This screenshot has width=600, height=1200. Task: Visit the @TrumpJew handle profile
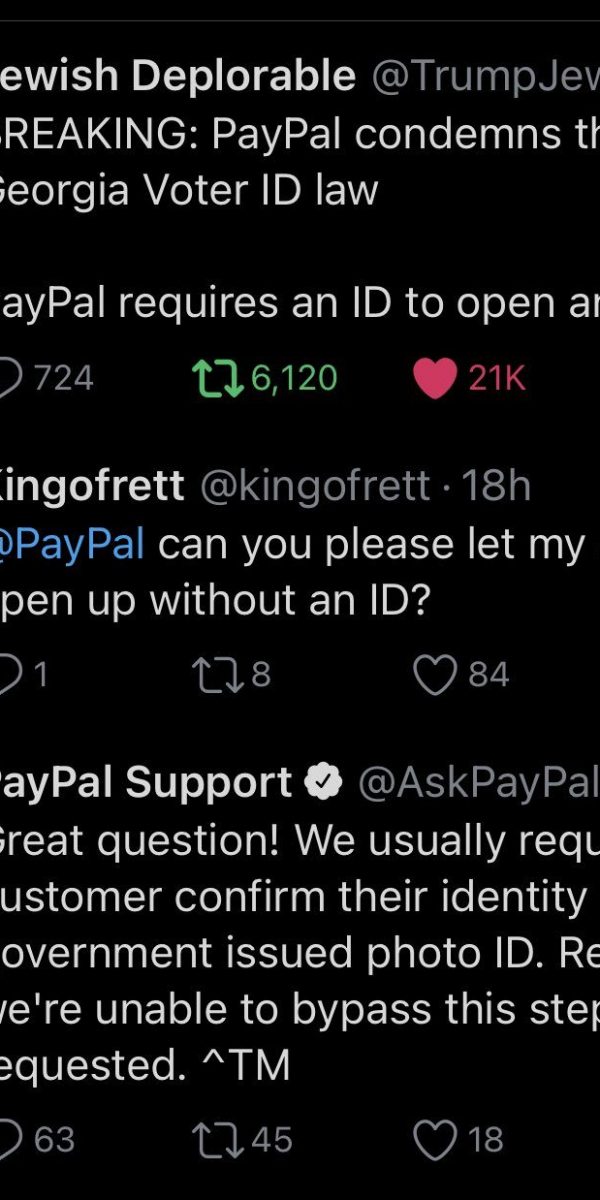[486, 76]
